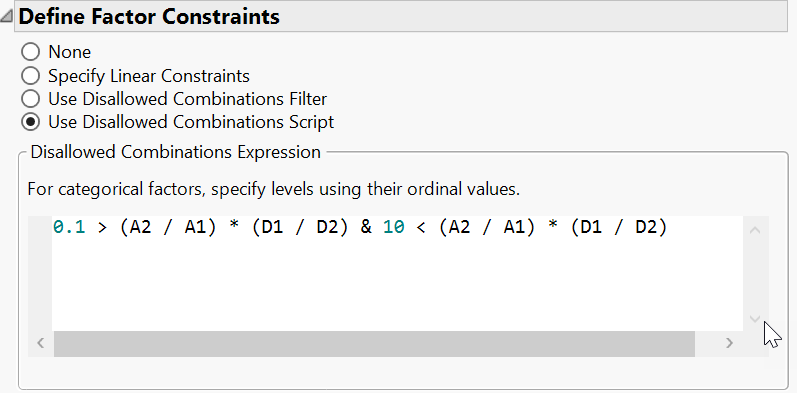Click the script editor's left gutter
The height and width of the screenshot is (393, 797).
click(x=40, y=273)
